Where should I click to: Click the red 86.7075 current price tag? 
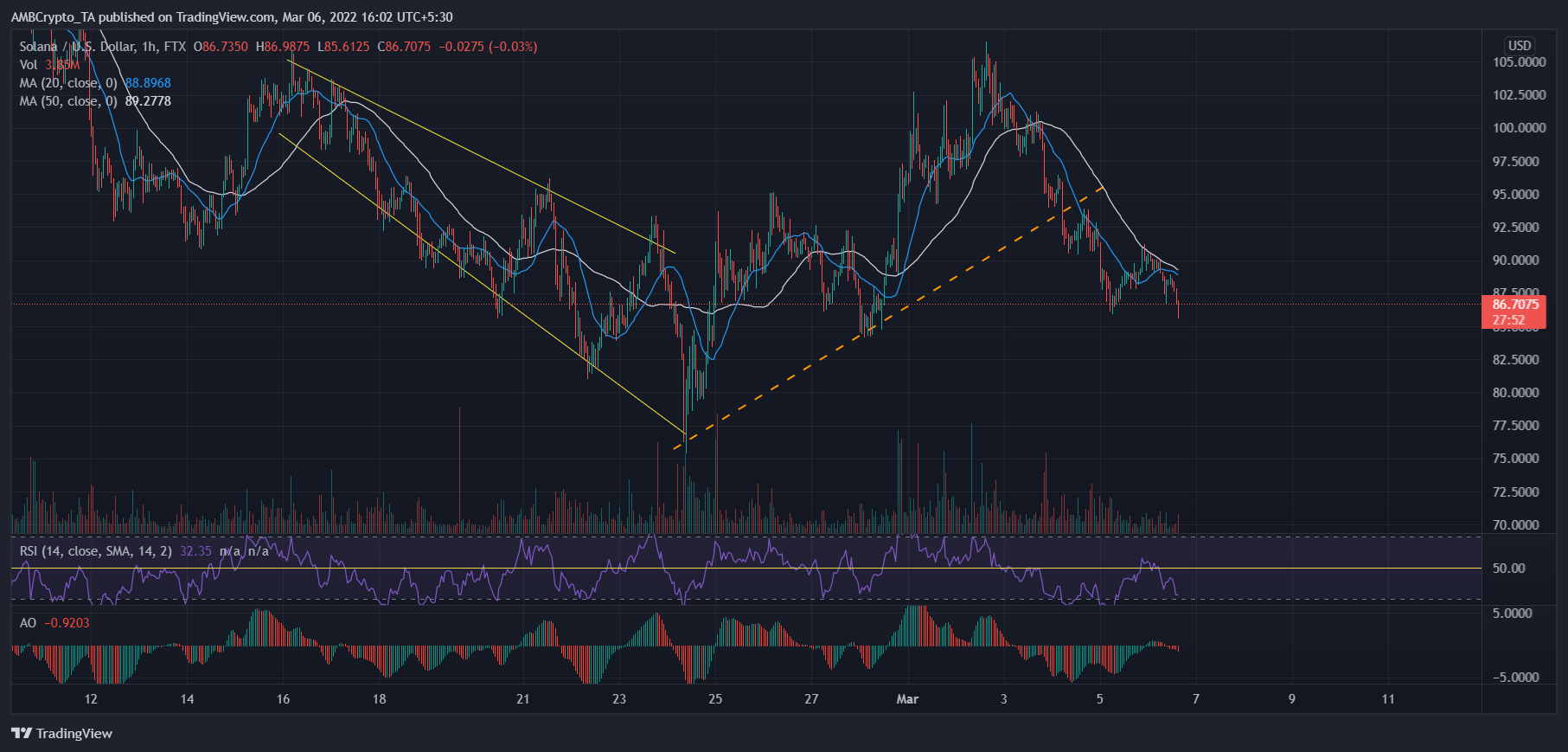[1514, 305]
